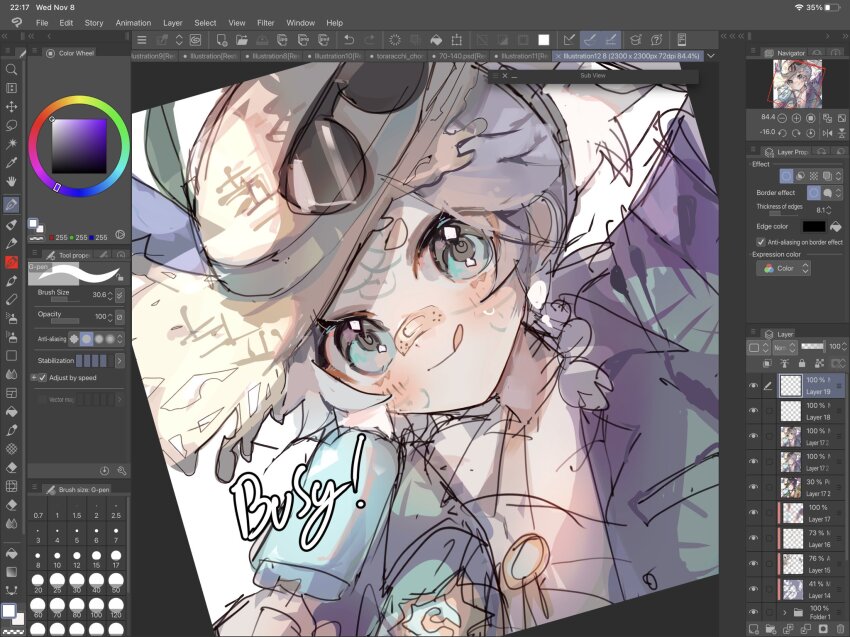Expand the Folder 1 layer folder

click(784, 613)
